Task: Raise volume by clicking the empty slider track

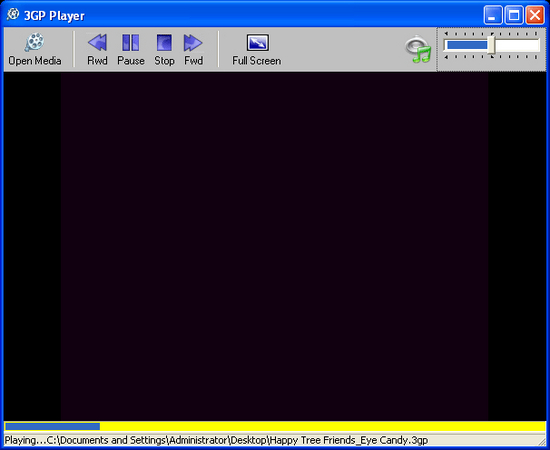Action: tap(517, 45)
